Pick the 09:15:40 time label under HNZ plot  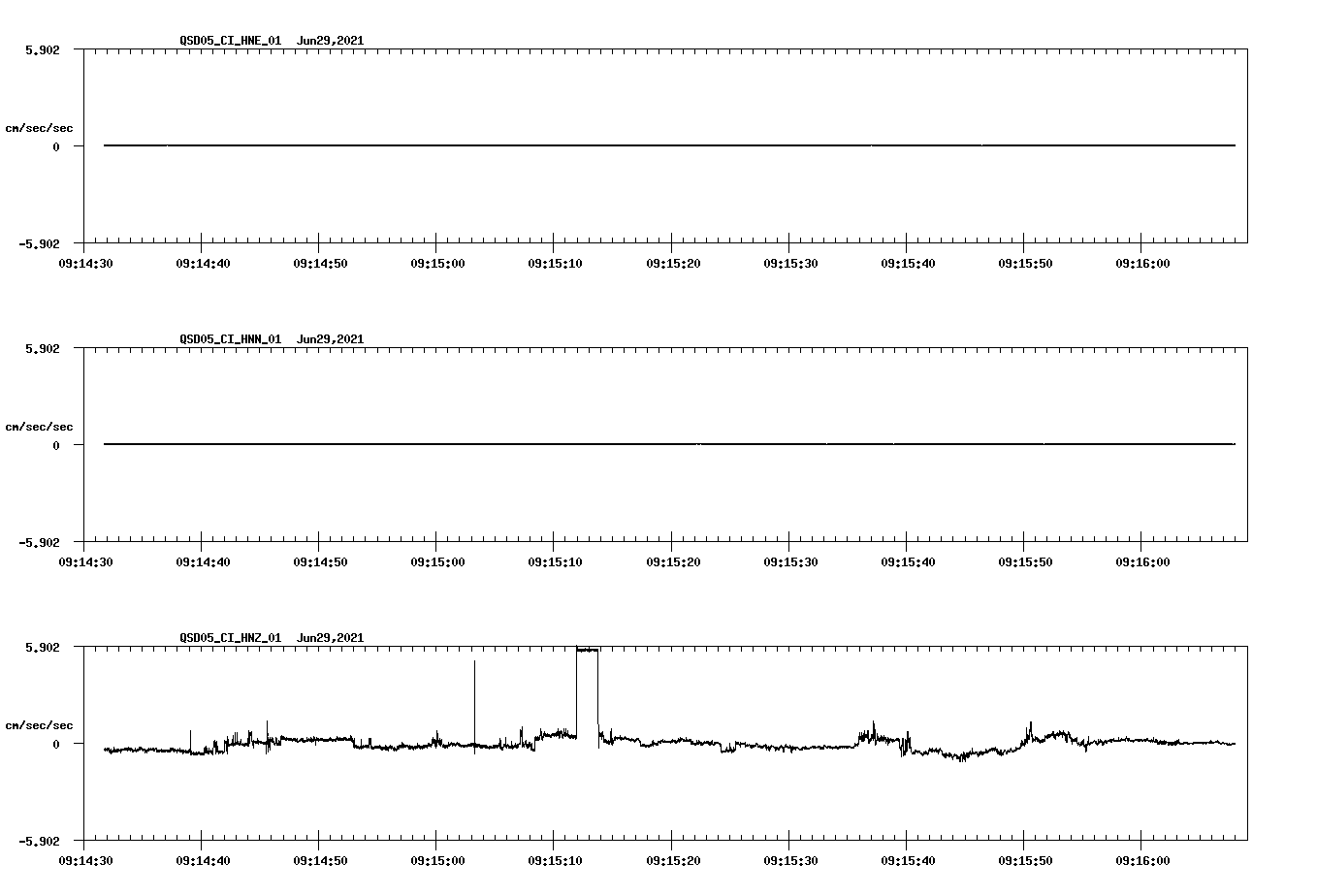click(907, 861)
